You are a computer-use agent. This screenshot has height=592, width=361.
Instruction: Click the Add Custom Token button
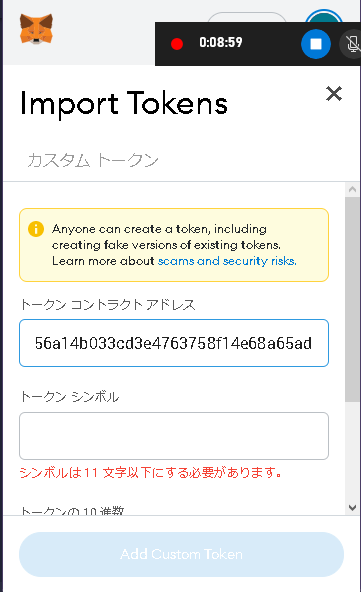(x=181, y=554)
